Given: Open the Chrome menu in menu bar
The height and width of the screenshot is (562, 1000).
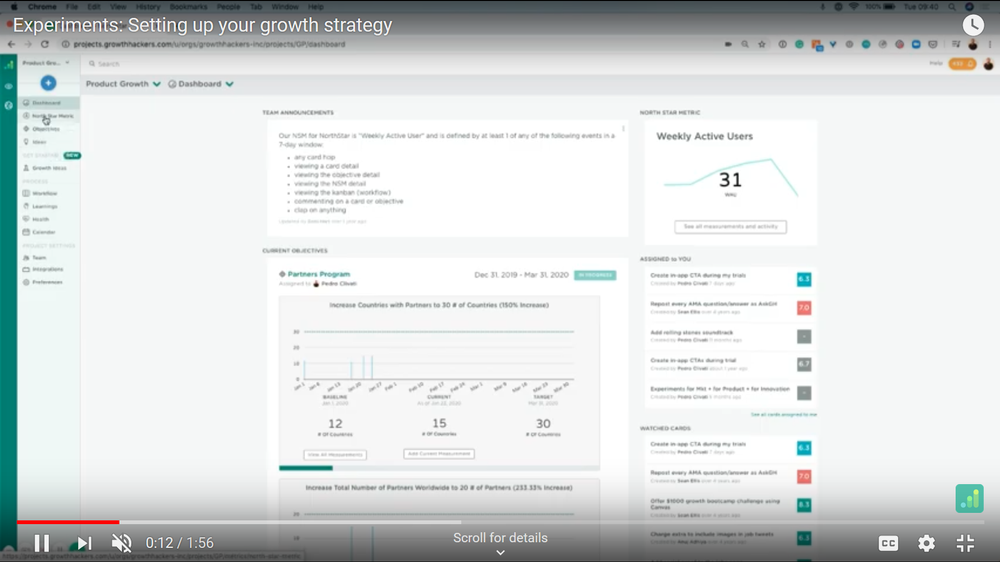Looking at the screenshot, I should (42, 6).
